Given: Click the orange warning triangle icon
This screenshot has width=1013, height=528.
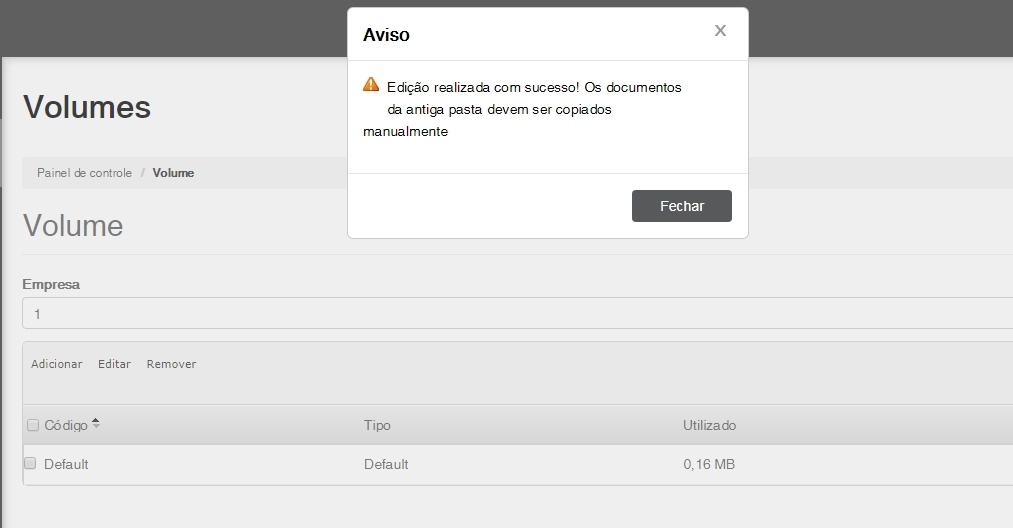Looking at the screenshot, I should tap(371, 84).
